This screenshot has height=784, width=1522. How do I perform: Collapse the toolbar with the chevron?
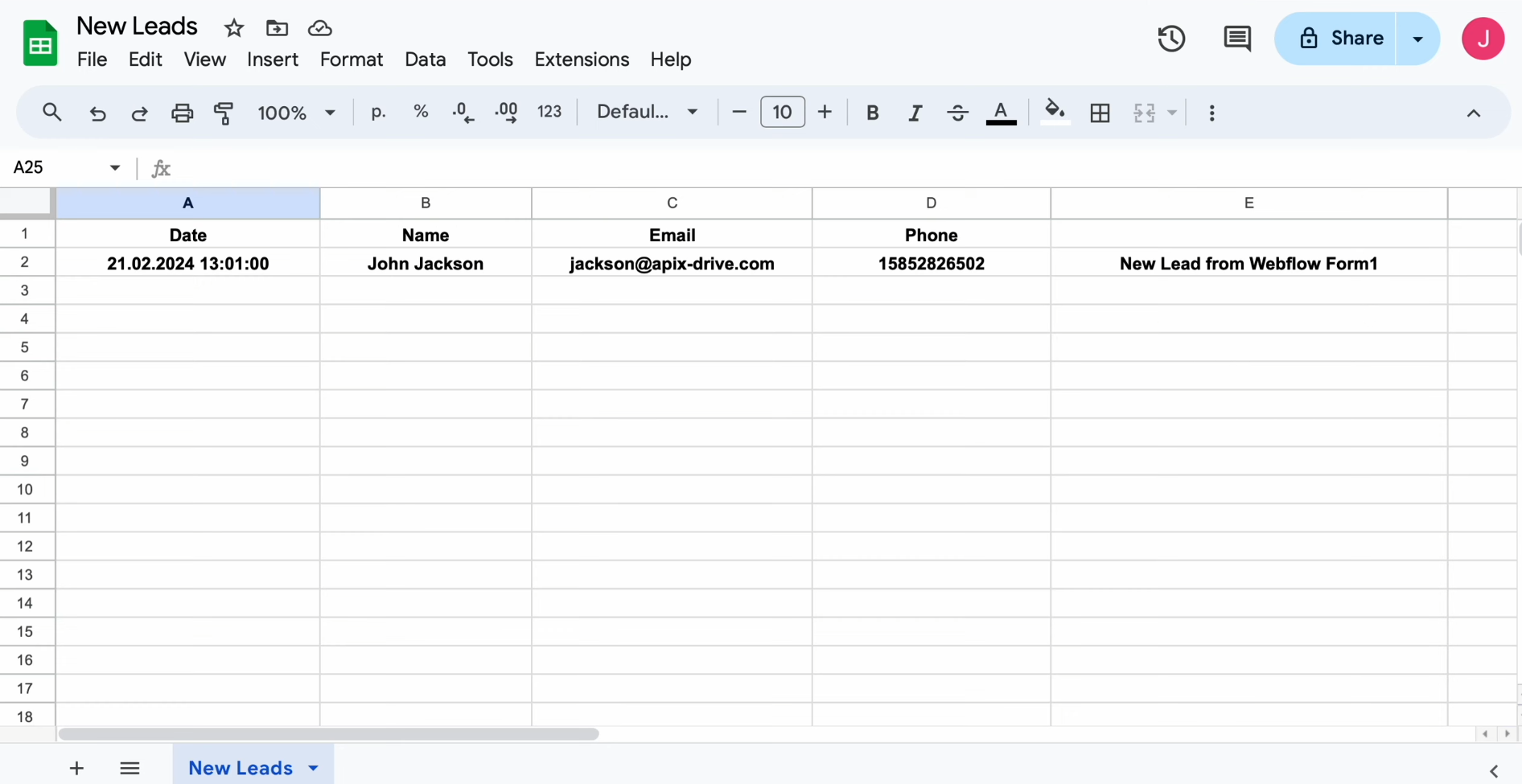[x=1473, y=113]
